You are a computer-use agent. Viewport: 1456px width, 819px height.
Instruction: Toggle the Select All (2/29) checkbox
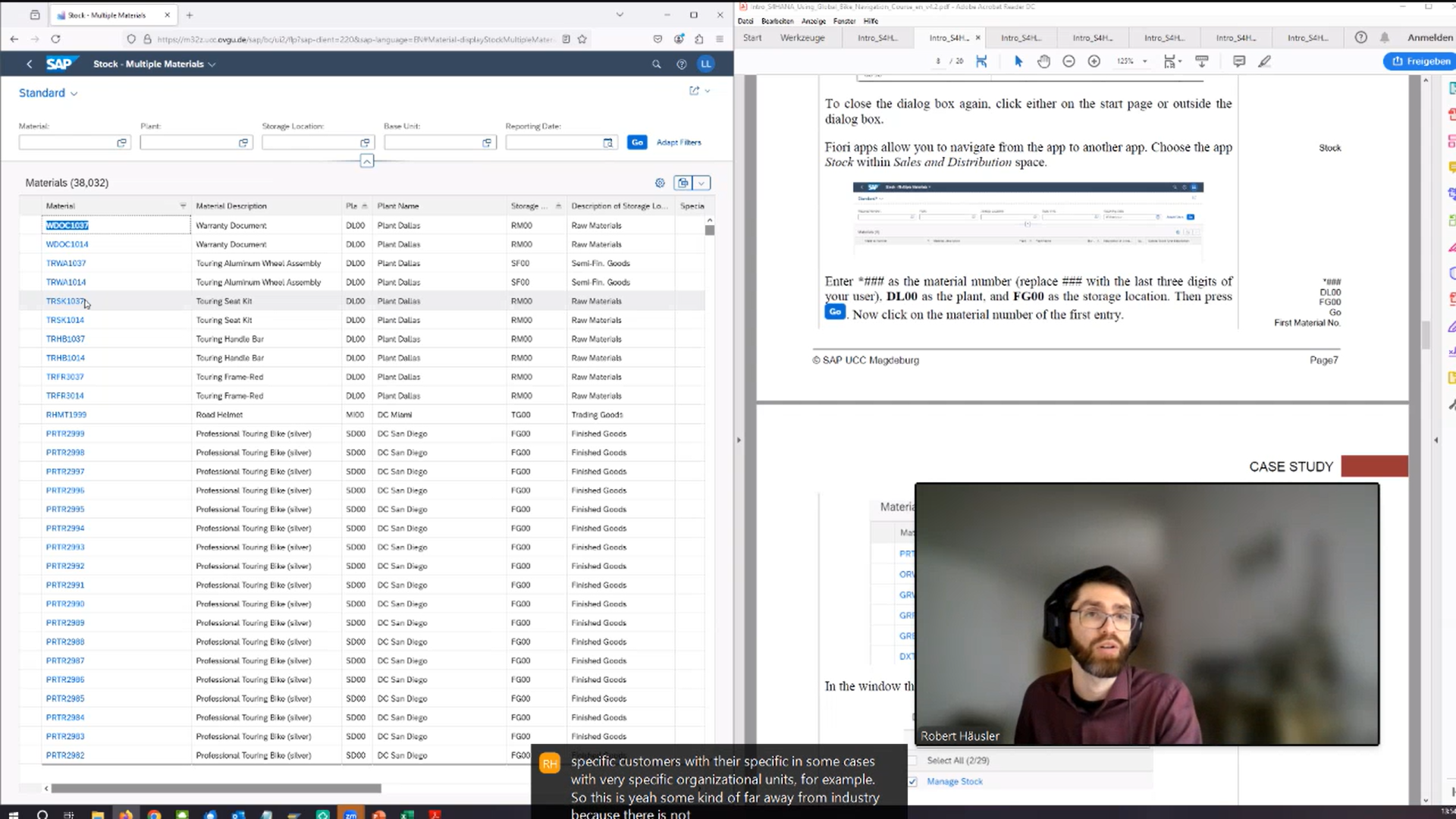coord(912,760)
